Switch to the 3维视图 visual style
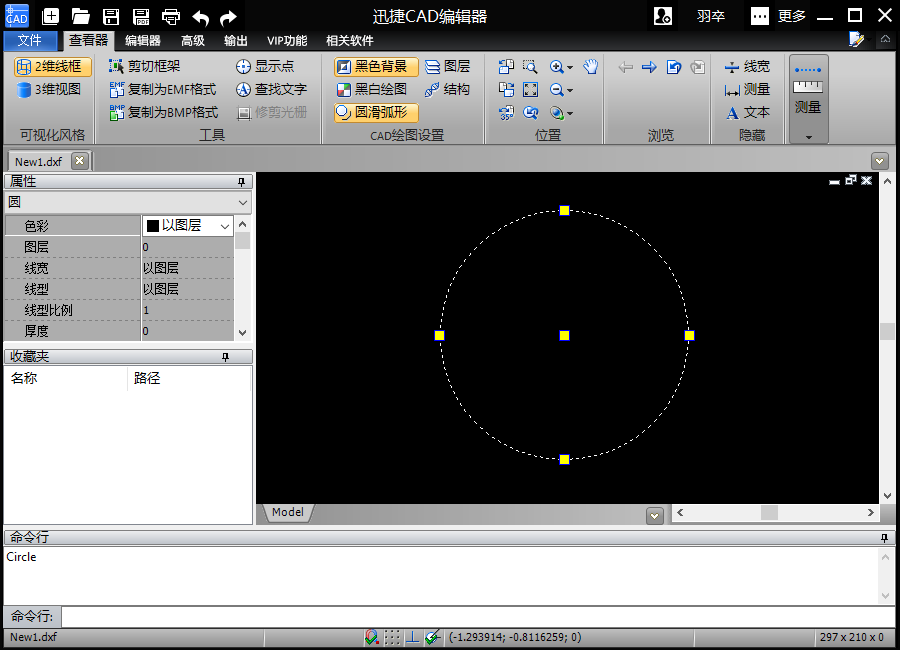The image size is (900, 650). (49, 90)
